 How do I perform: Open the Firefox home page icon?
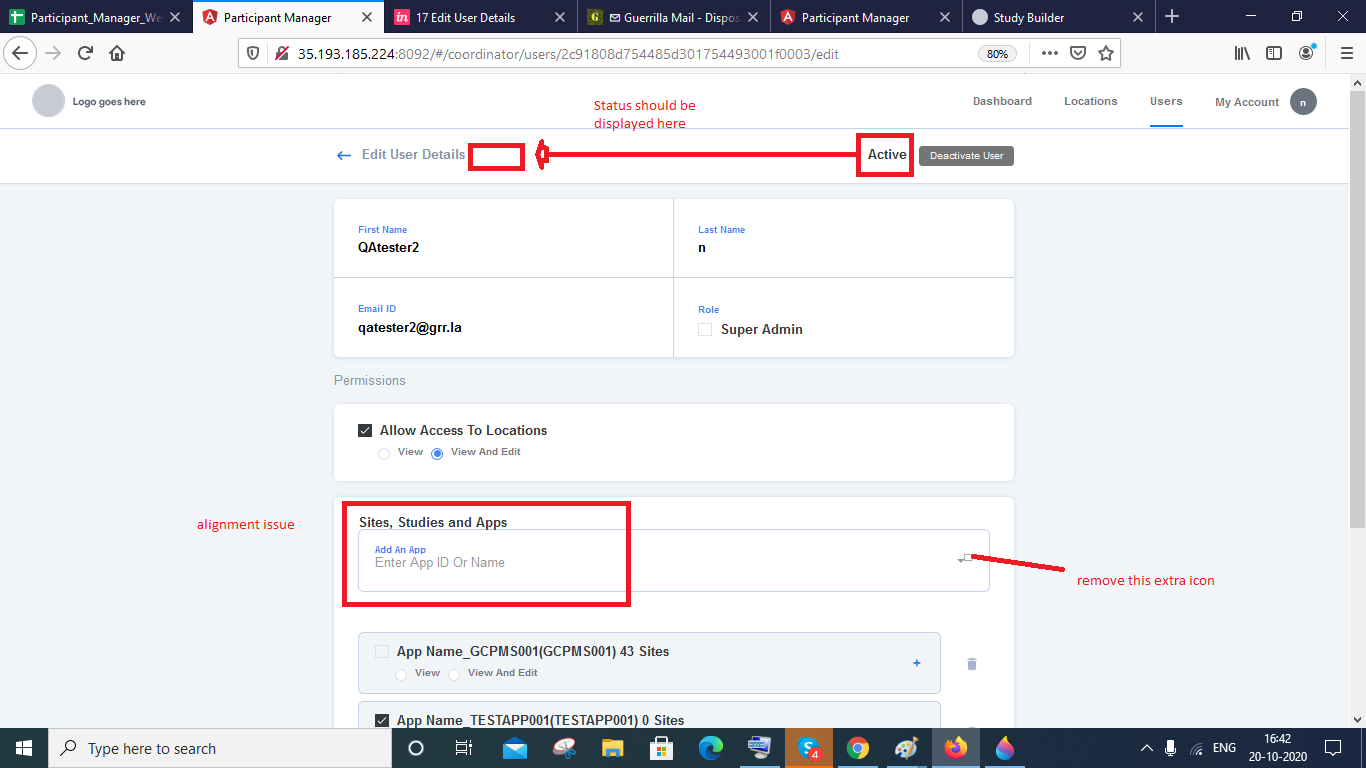[117, 53]
